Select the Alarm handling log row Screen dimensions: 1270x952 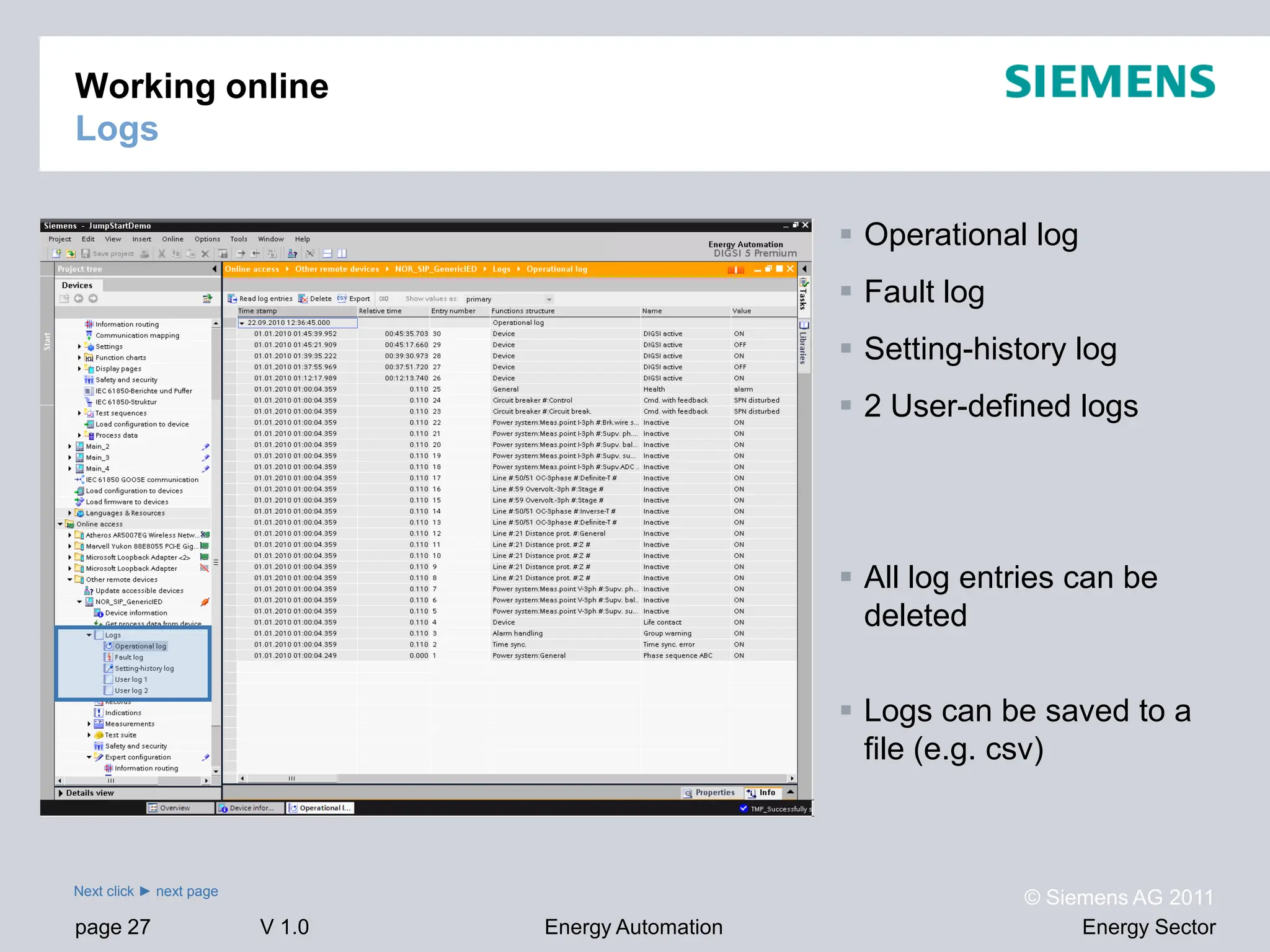(x=517, y=633)
